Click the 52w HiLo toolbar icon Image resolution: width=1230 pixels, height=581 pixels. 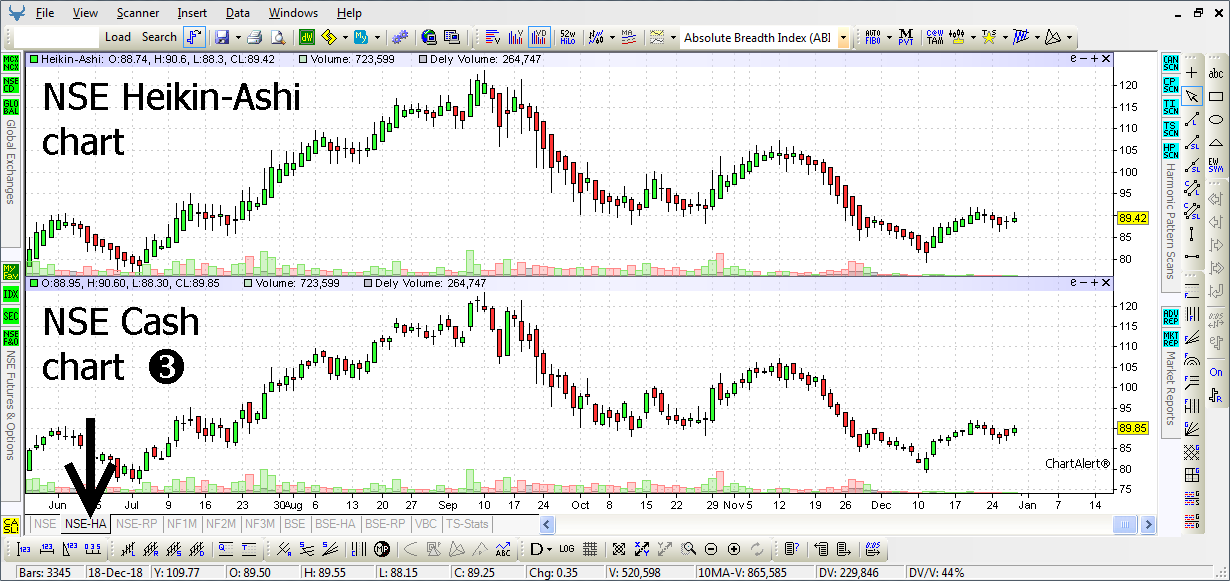(568, 38)
